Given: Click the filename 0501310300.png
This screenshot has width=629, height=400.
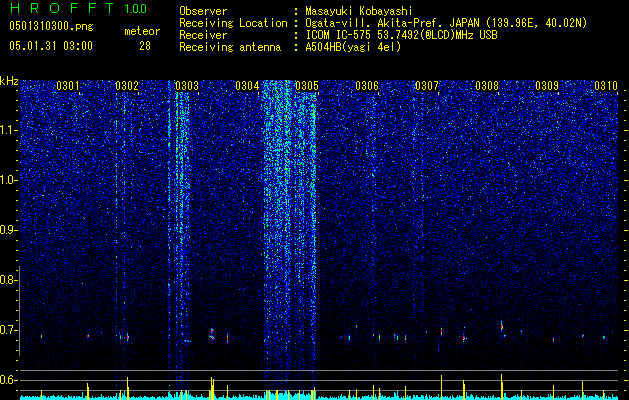Looking at the screenshot, I should 51,26.
